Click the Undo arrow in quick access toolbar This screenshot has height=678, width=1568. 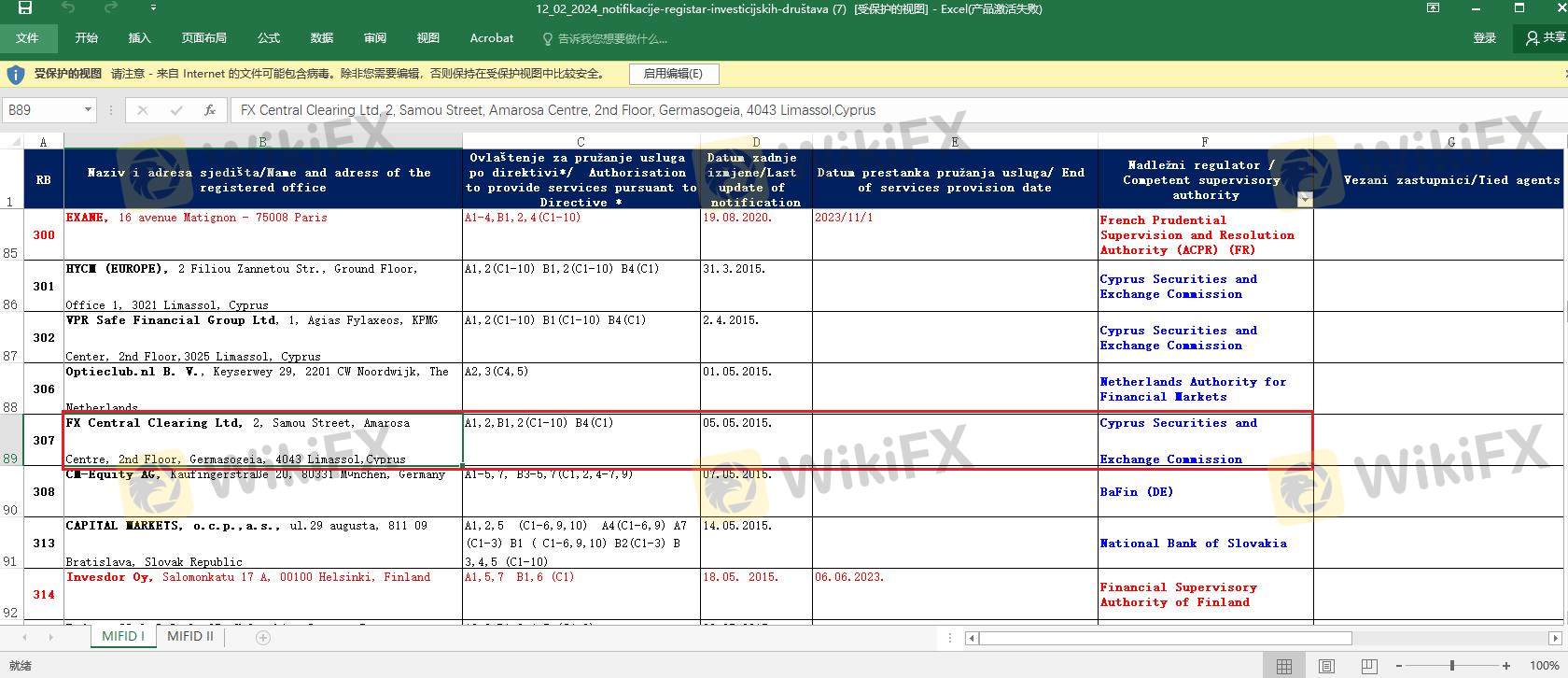pyautogui.click(x=68, y=8)
